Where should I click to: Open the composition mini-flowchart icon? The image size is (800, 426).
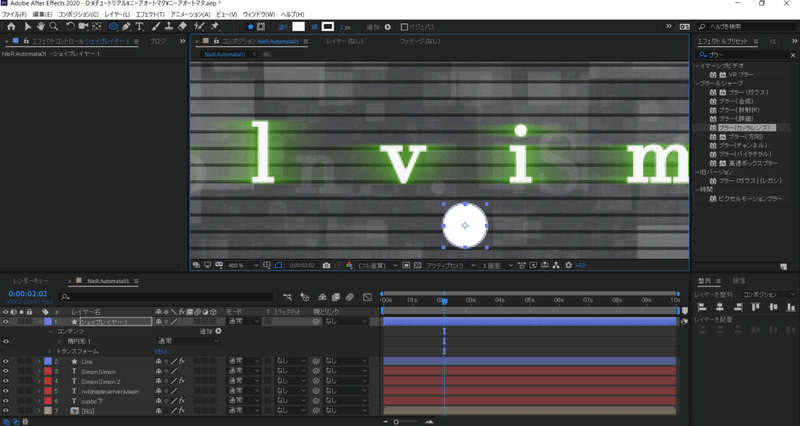point(288,297)
